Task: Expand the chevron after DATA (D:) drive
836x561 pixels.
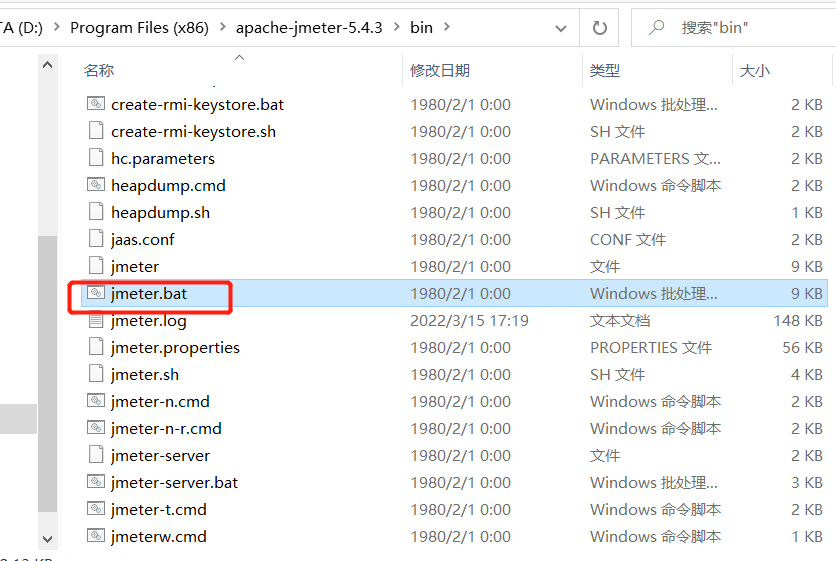Action: pos(57,27)
